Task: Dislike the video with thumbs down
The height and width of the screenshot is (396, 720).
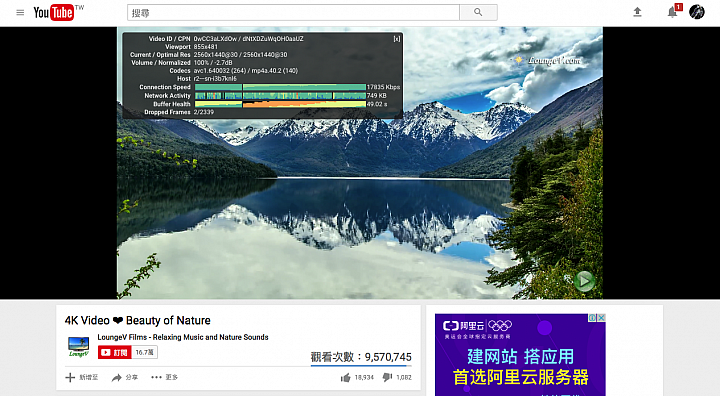Action: [397, 378]
